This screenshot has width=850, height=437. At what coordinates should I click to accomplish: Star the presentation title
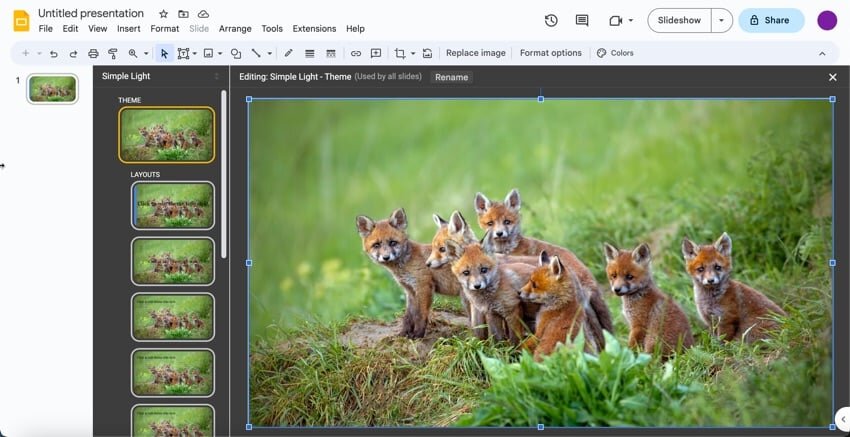click(x=163, y=14)
